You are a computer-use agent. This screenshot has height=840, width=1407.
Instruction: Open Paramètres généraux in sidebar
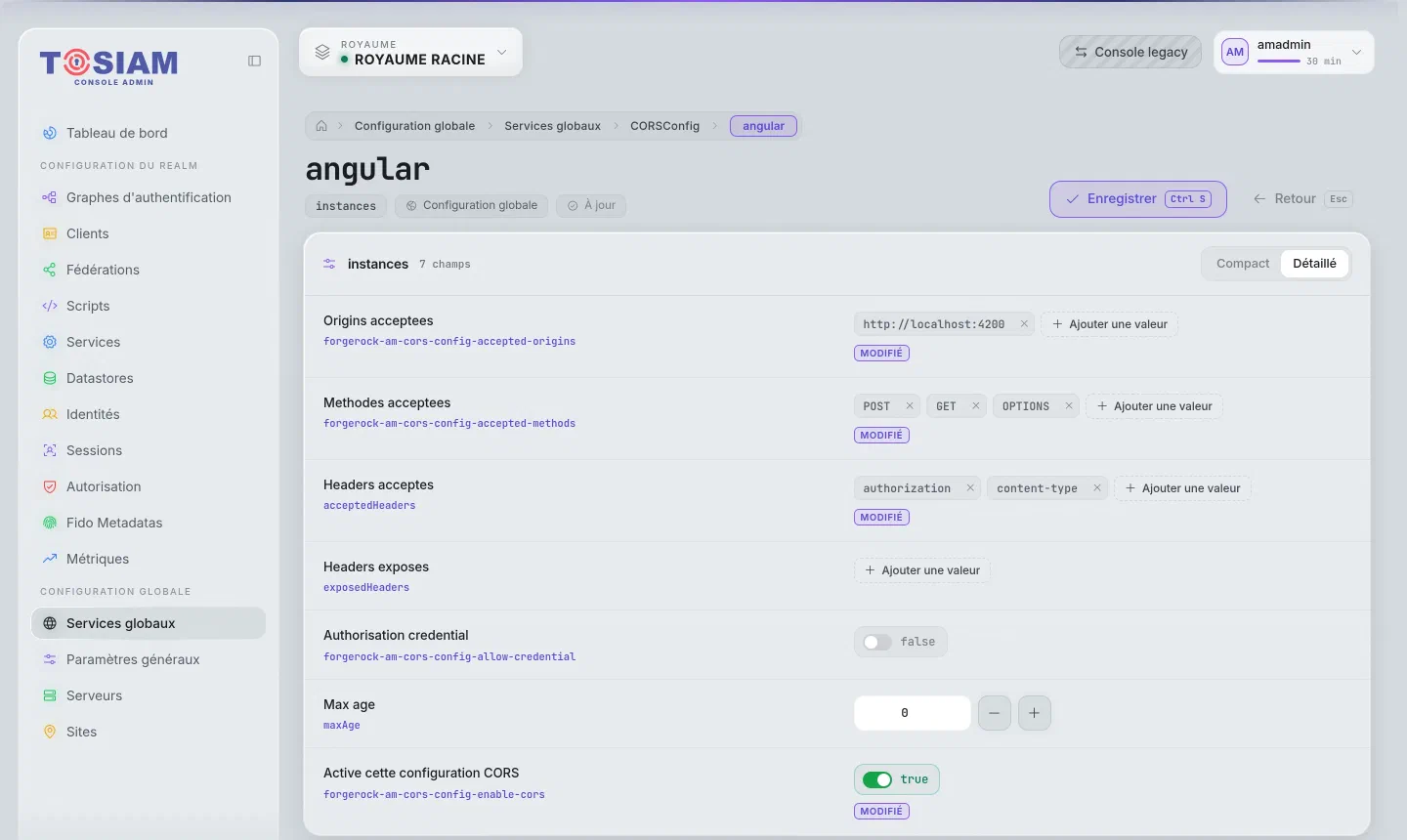click(149, 659)
